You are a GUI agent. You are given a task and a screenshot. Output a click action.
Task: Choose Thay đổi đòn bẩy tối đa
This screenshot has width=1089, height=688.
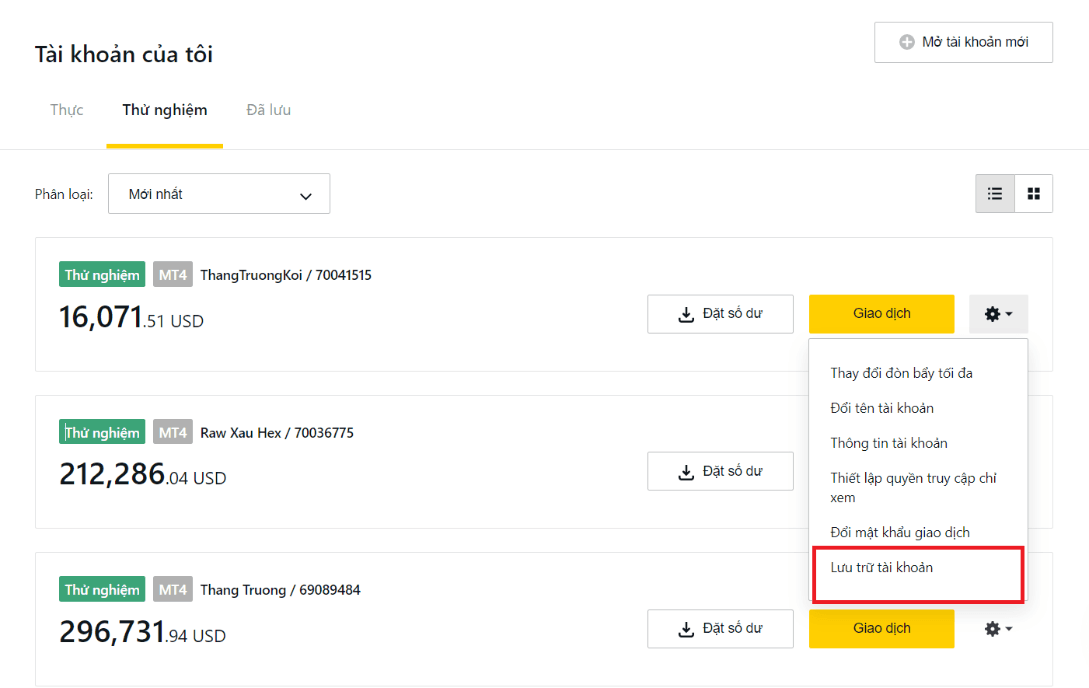901,374
